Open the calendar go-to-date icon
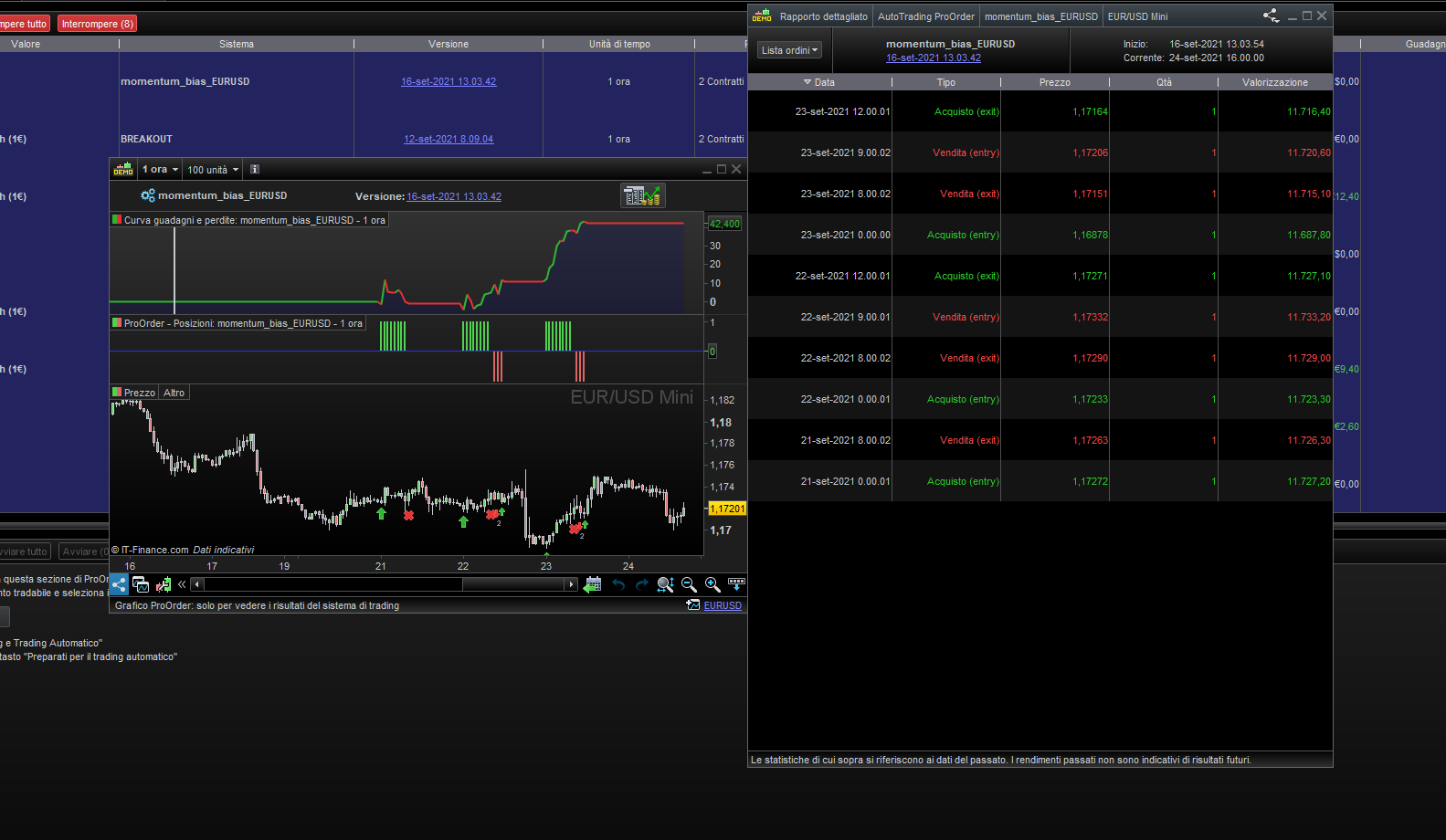The height and width of the screenshot is (840, 1446). [x=593, y=584]
